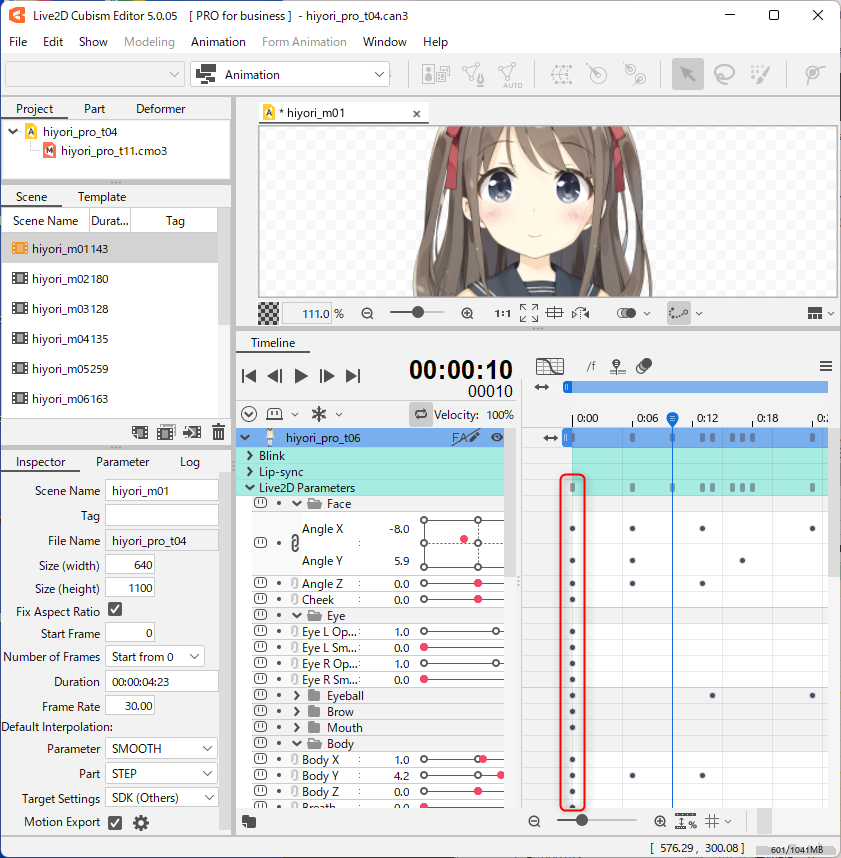
Task: Open motion export settings gear
Action: [141, 823]
